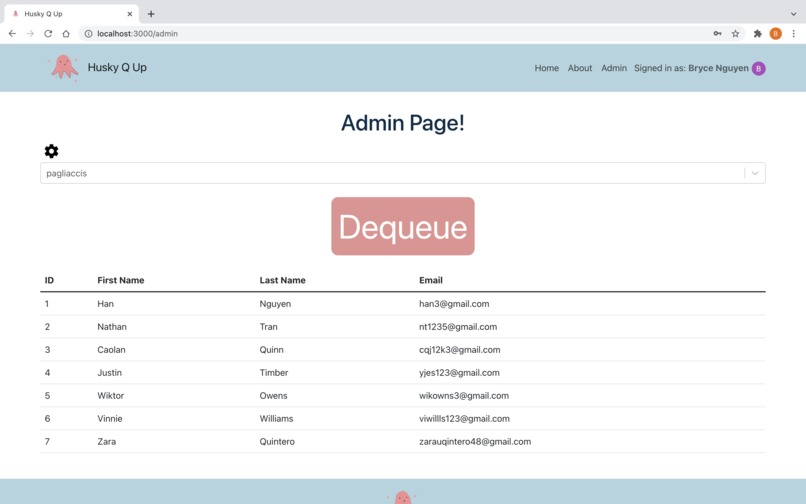Click the Husky Q Up brand text
This screenshot has height=504, width=806.
click(117, 67)
